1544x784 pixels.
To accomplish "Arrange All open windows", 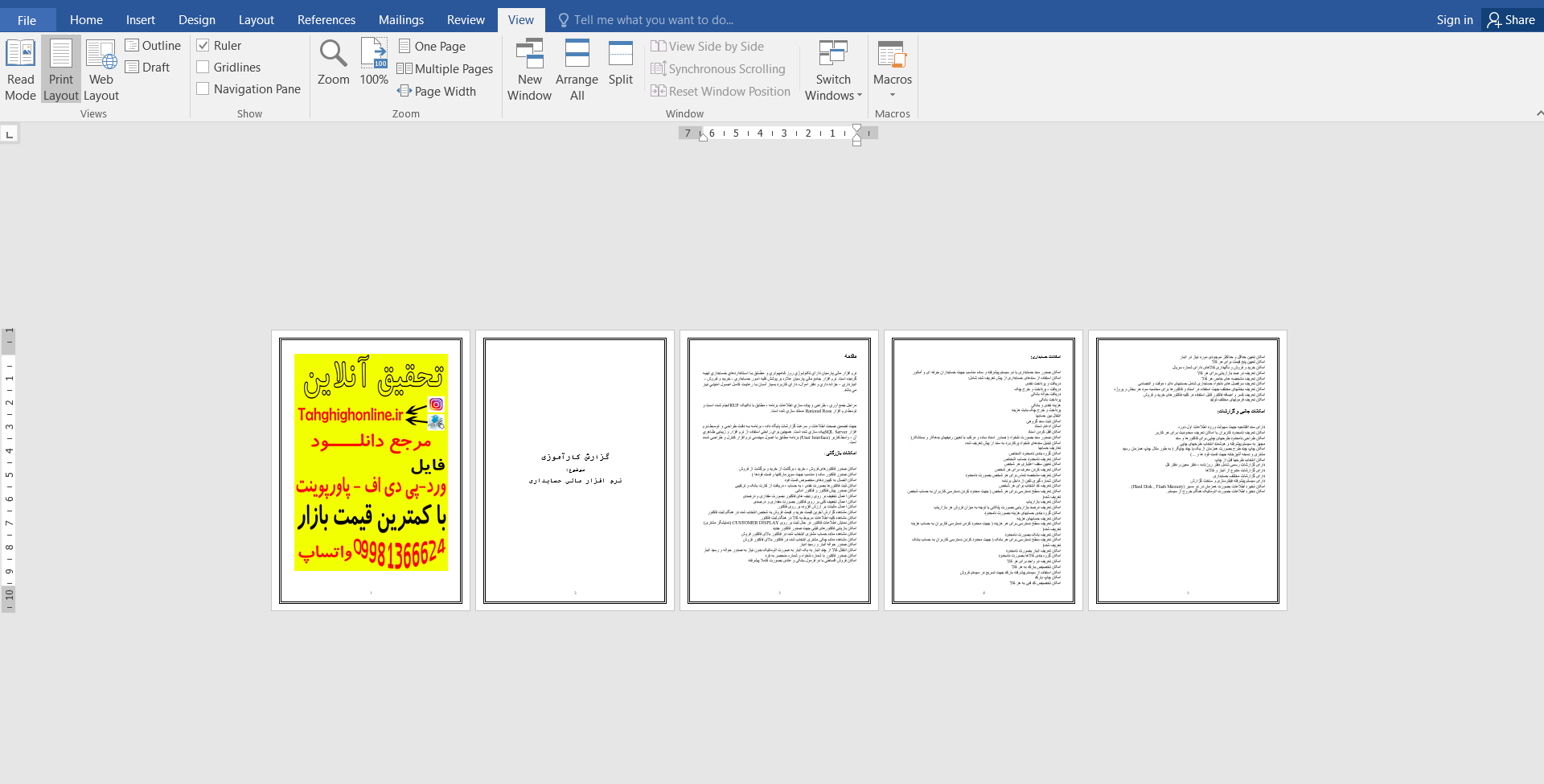I will 577,70.
